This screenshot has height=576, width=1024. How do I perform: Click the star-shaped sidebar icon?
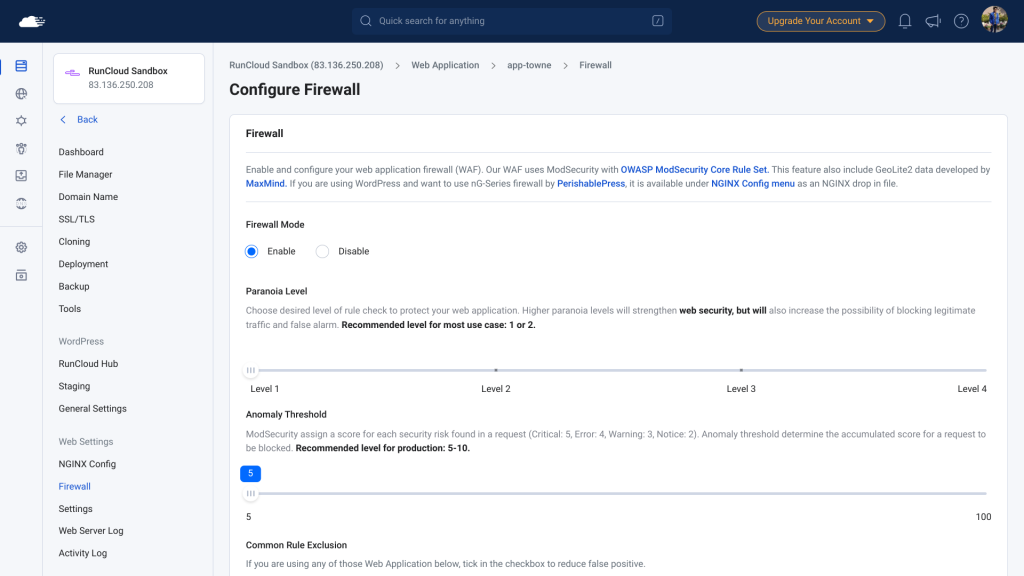(x=22, y=121)
